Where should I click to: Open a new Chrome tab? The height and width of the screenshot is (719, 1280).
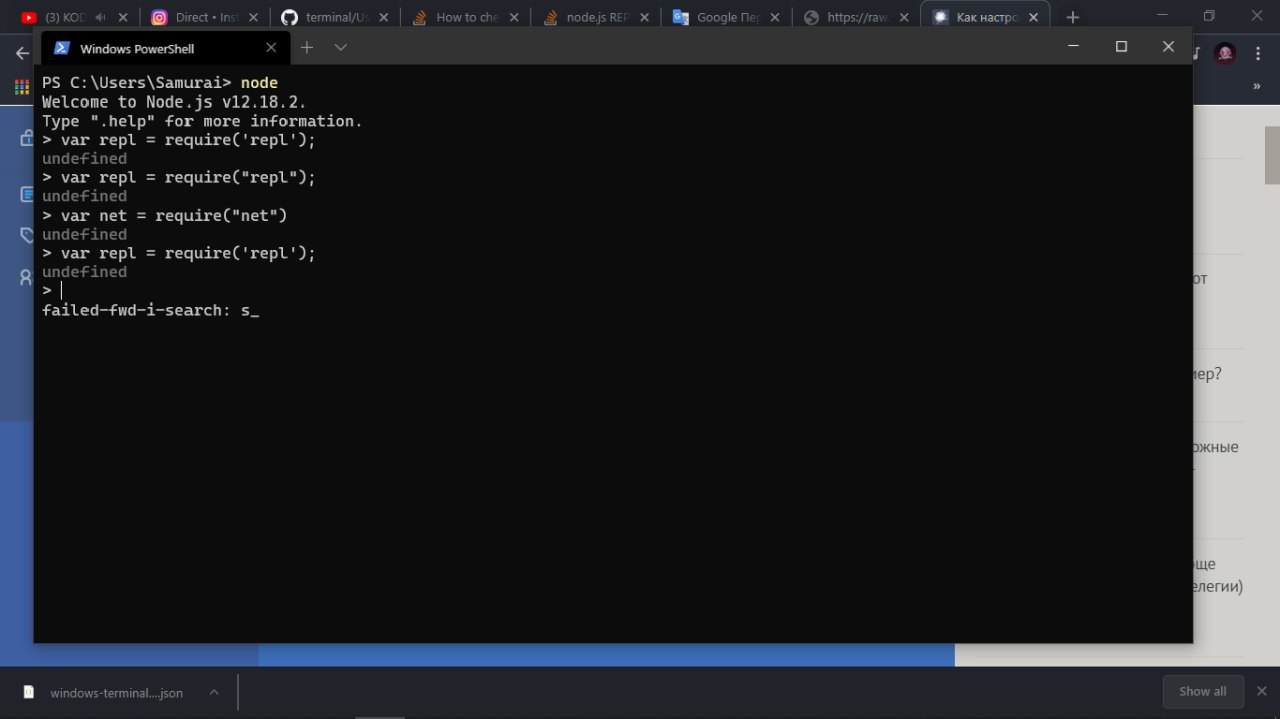pos(1073,17)
